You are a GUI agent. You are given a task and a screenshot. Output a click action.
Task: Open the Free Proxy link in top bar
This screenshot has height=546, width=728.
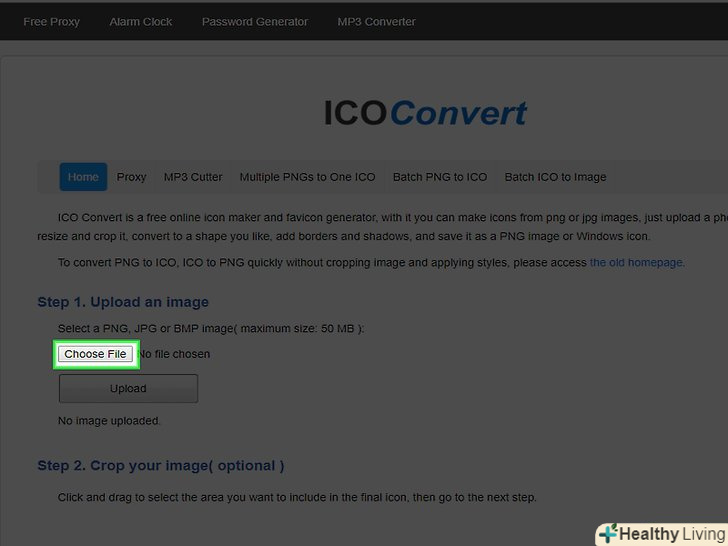click(x=52, y=22)
